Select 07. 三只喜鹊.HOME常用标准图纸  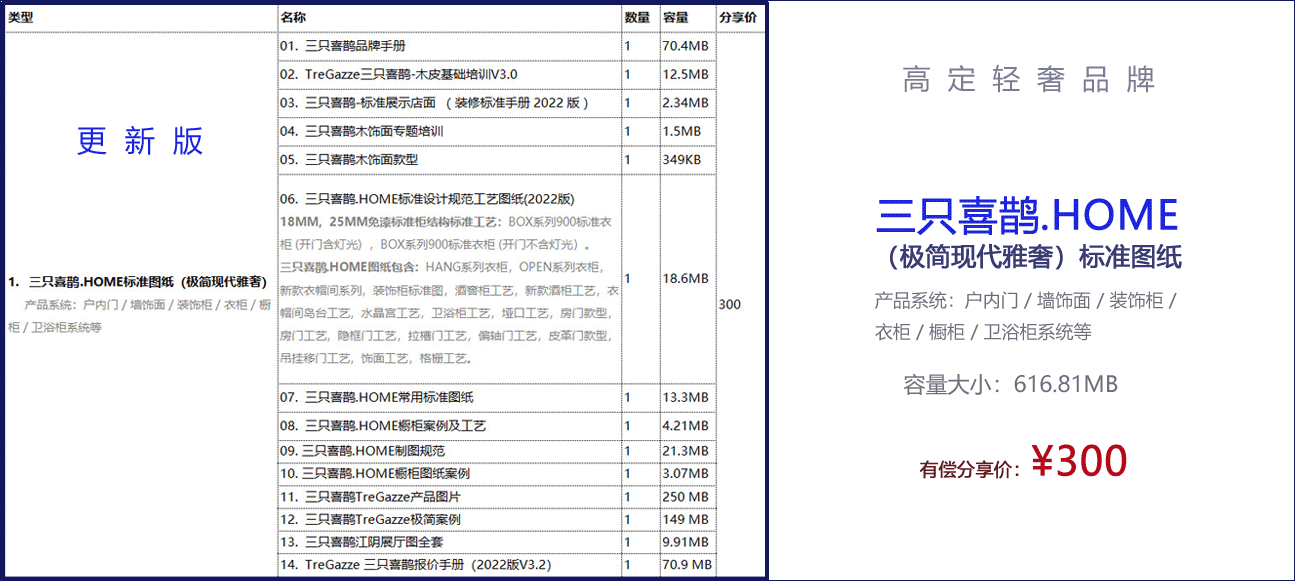[377, 398]
